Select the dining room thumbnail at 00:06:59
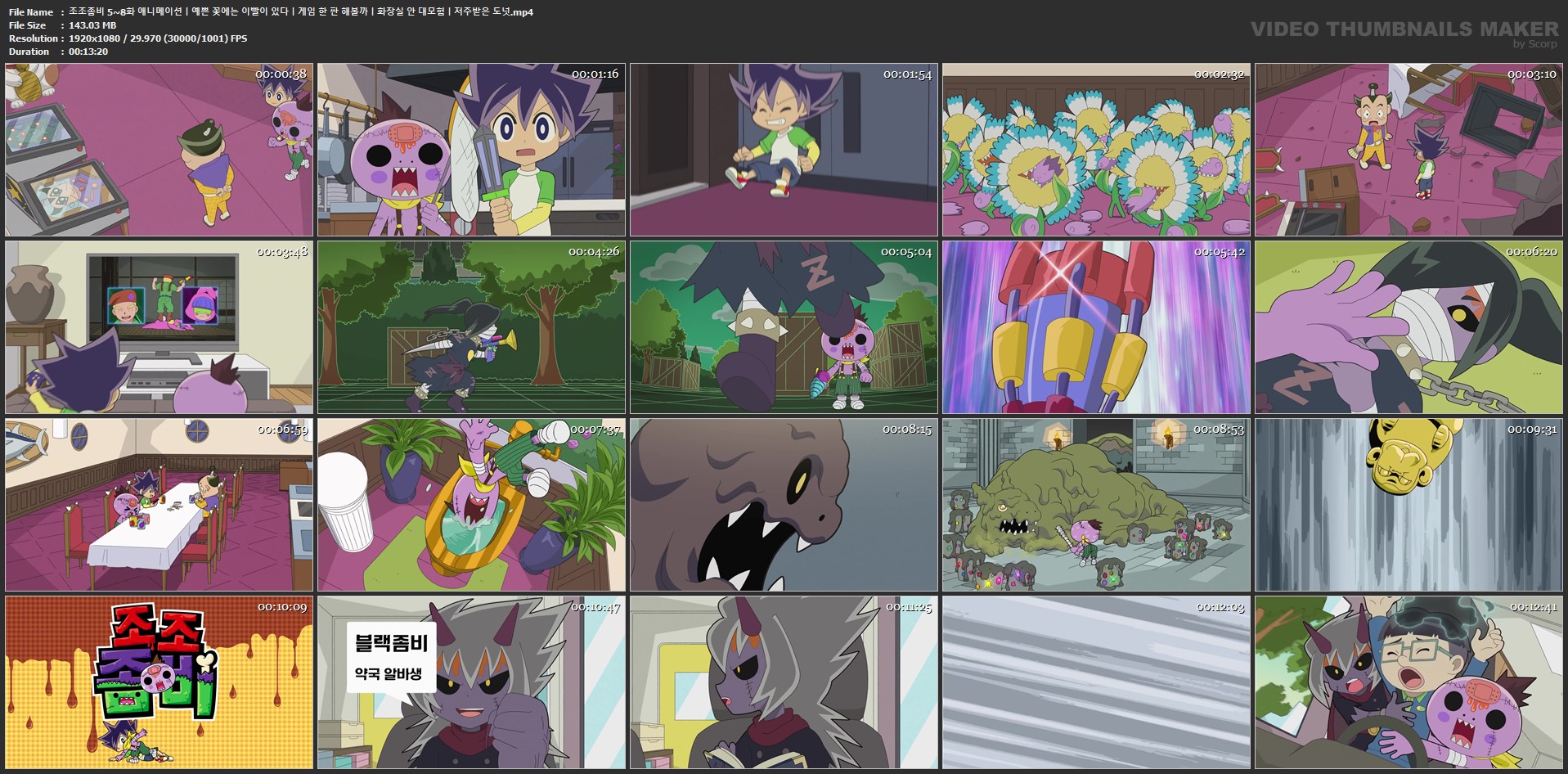The image size is (1568, 774). 159,505
